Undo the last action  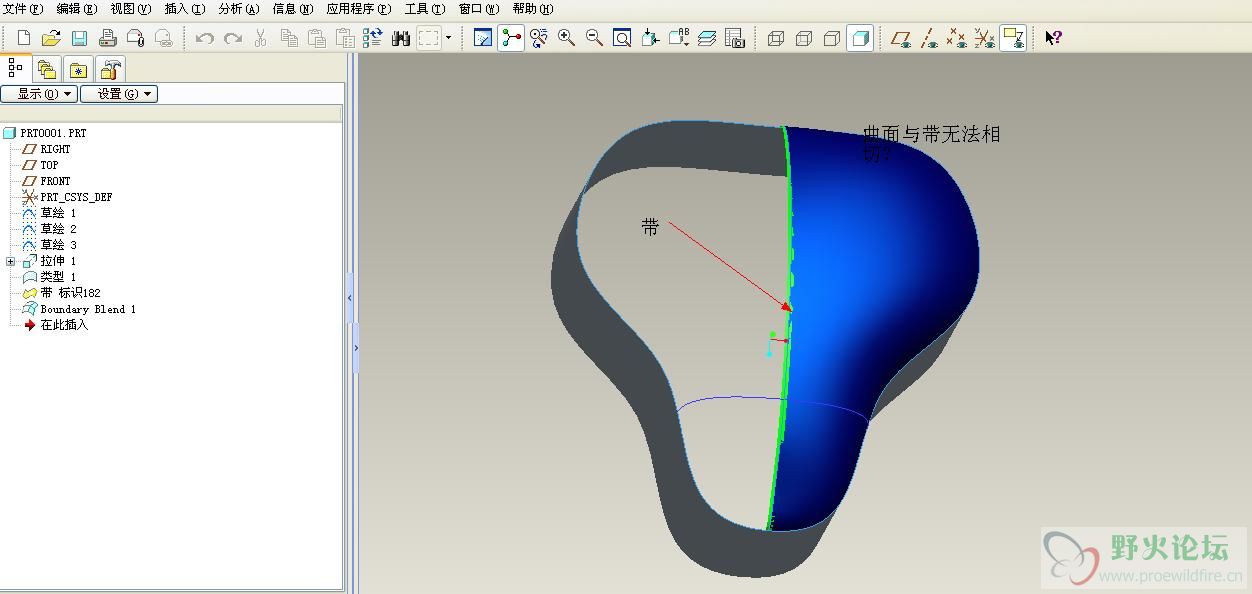pyautogui.click(x=205, y=38)
